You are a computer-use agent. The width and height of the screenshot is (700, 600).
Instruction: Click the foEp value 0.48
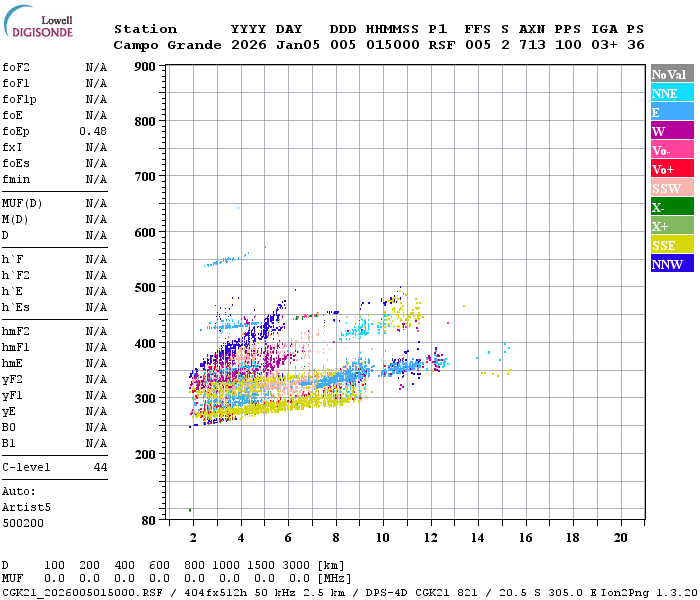click(x=93, y=131)
